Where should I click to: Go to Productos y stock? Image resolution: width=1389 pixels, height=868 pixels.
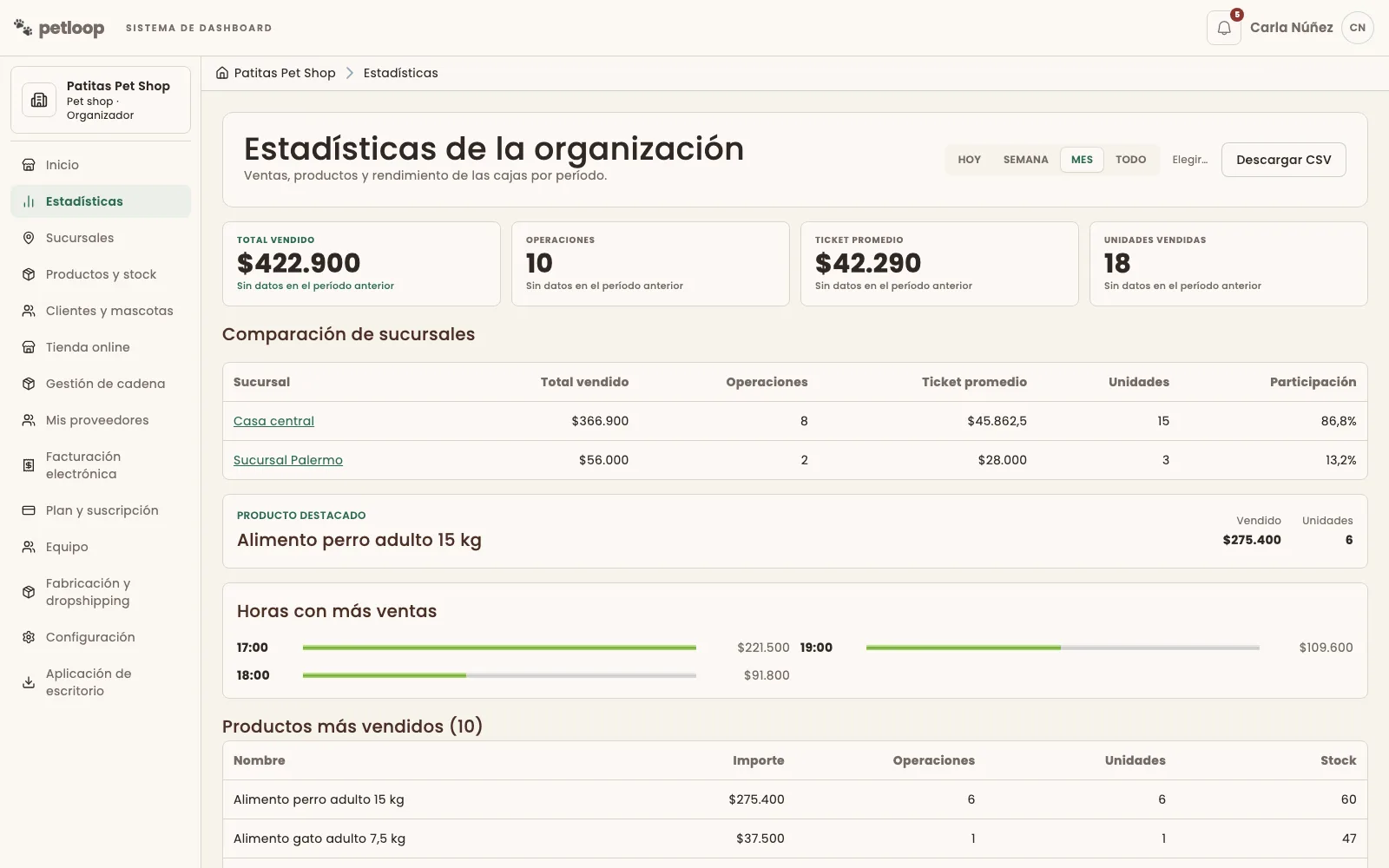pos(101,274)
